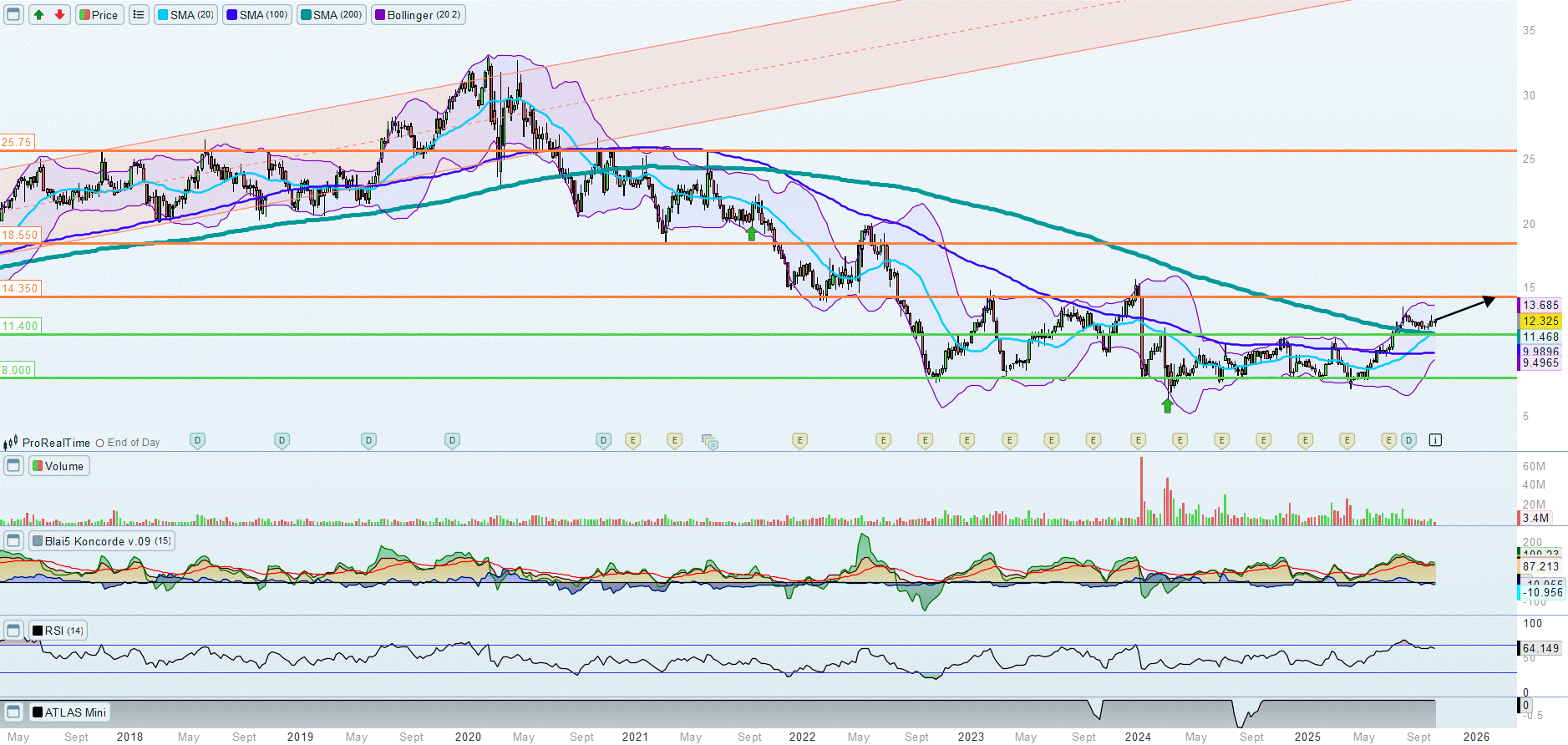Click the RSI (14) indicator button
Image resolution: width=1568 pixels, height=745 pixels.
click(x=58, y=631)
